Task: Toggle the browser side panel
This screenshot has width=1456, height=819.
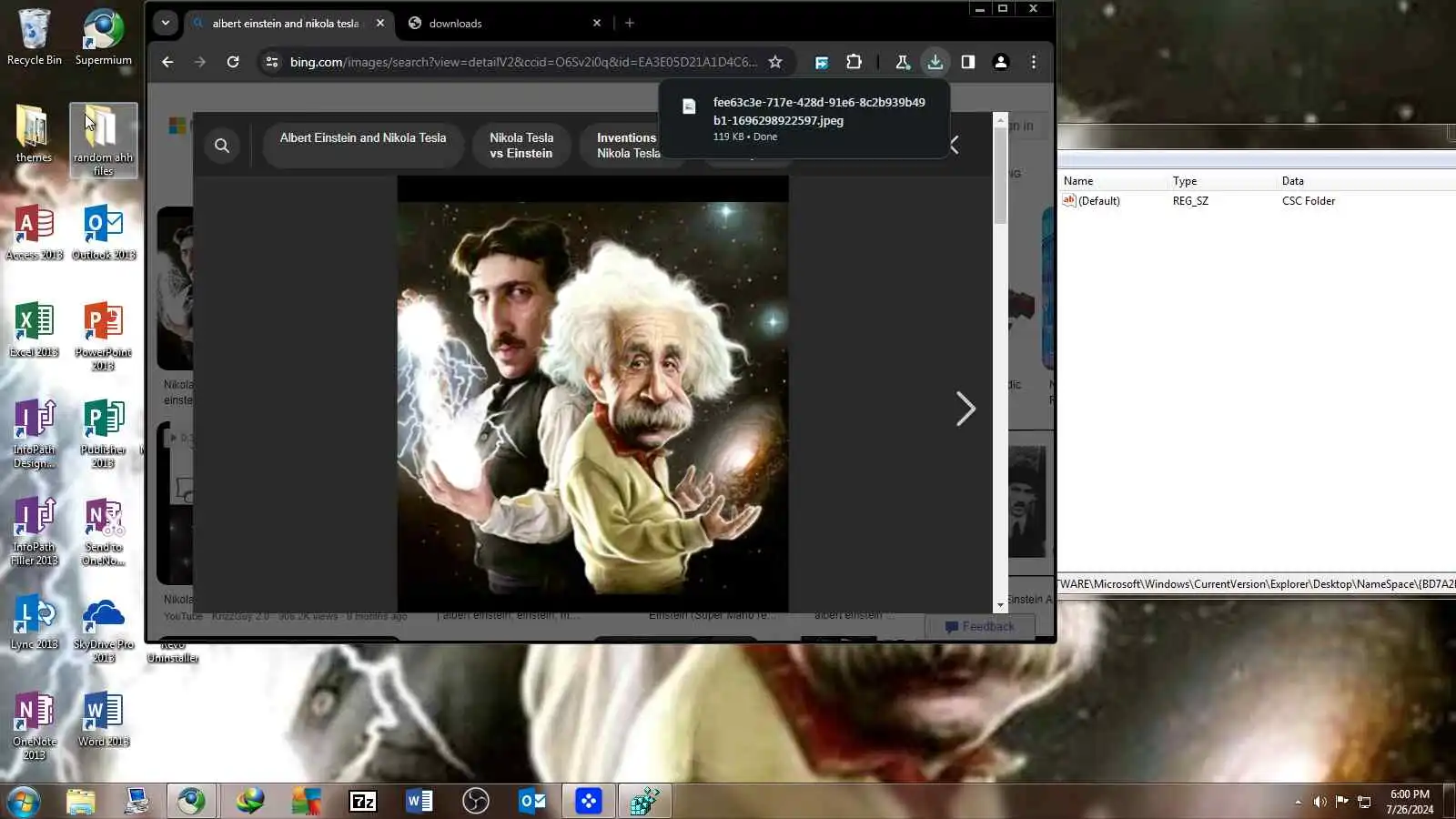Action: 967,62
